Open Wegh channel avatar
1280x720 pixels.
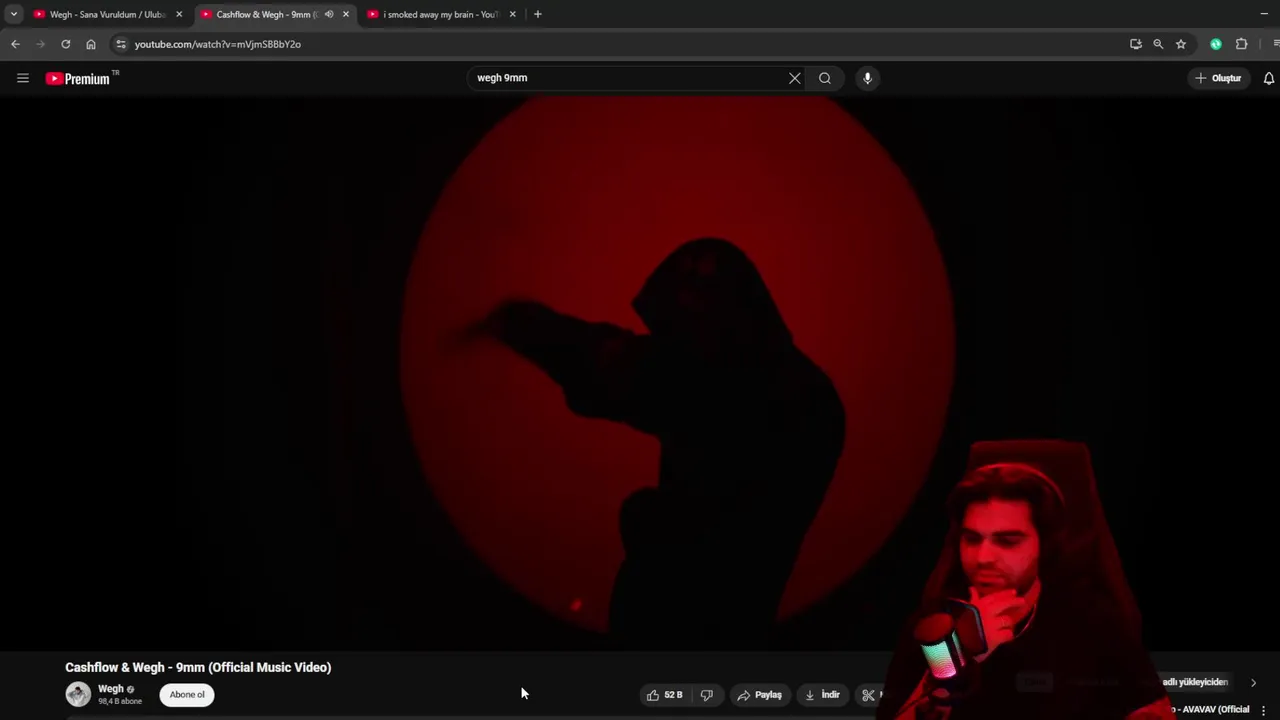[x=78, y=694]
